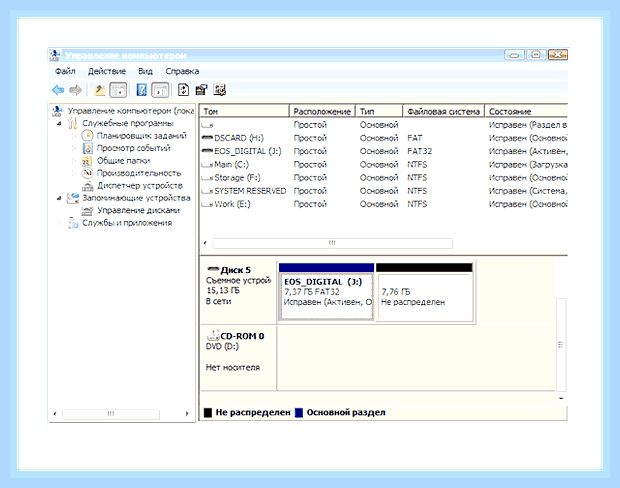This screenshot has height=488, width=620.
Task: Select Storage (F:) volume row
Action: coord(384,178)
